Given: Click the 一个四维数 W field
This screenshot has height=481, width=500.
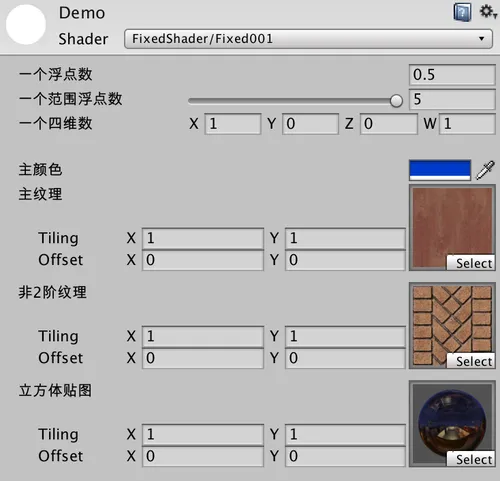Looking at the screenshot, I should point(467,124).
